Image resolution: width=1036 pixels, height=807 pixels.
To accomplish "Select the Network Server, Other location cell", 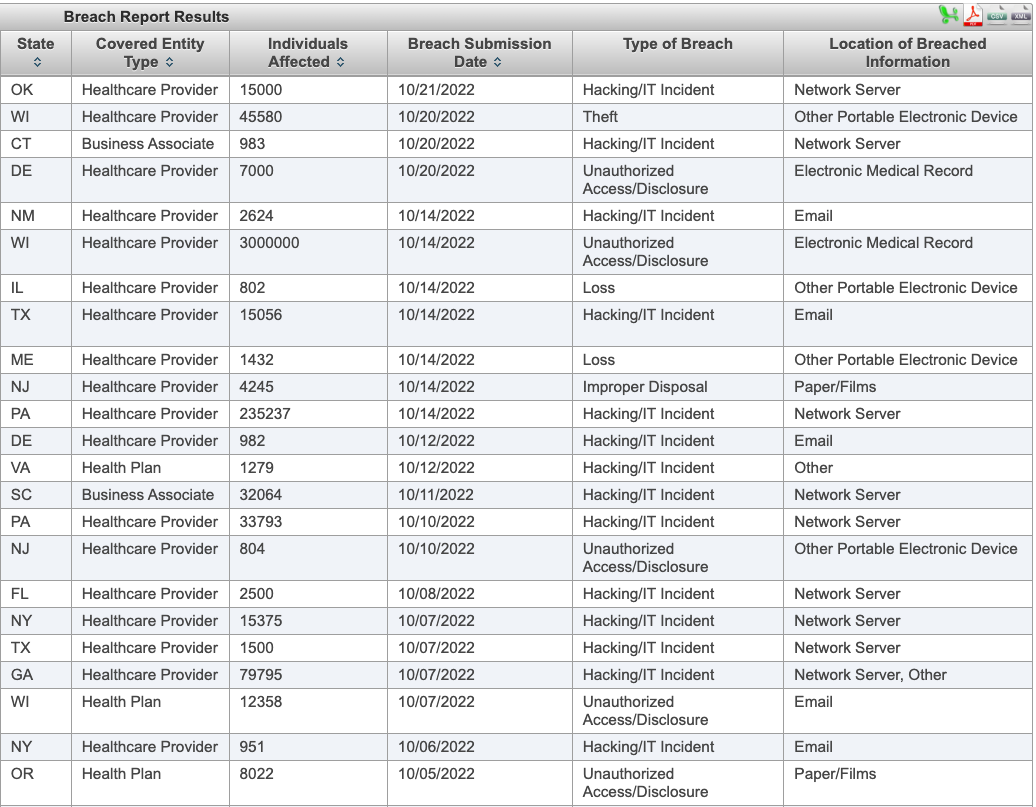I will point(908,676).
